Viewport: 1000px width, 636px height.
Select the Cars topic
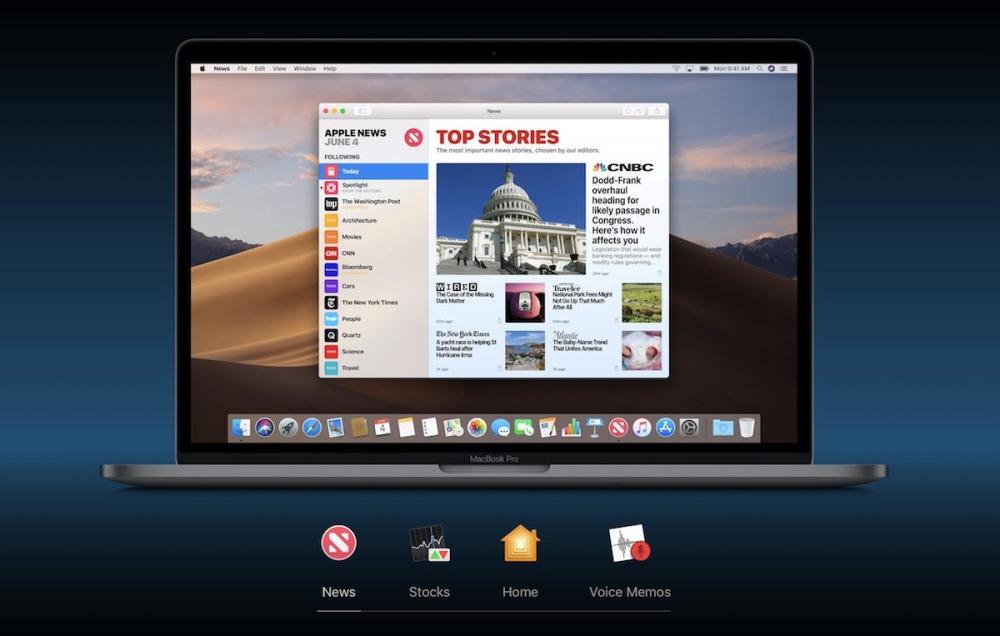[374, 286]
